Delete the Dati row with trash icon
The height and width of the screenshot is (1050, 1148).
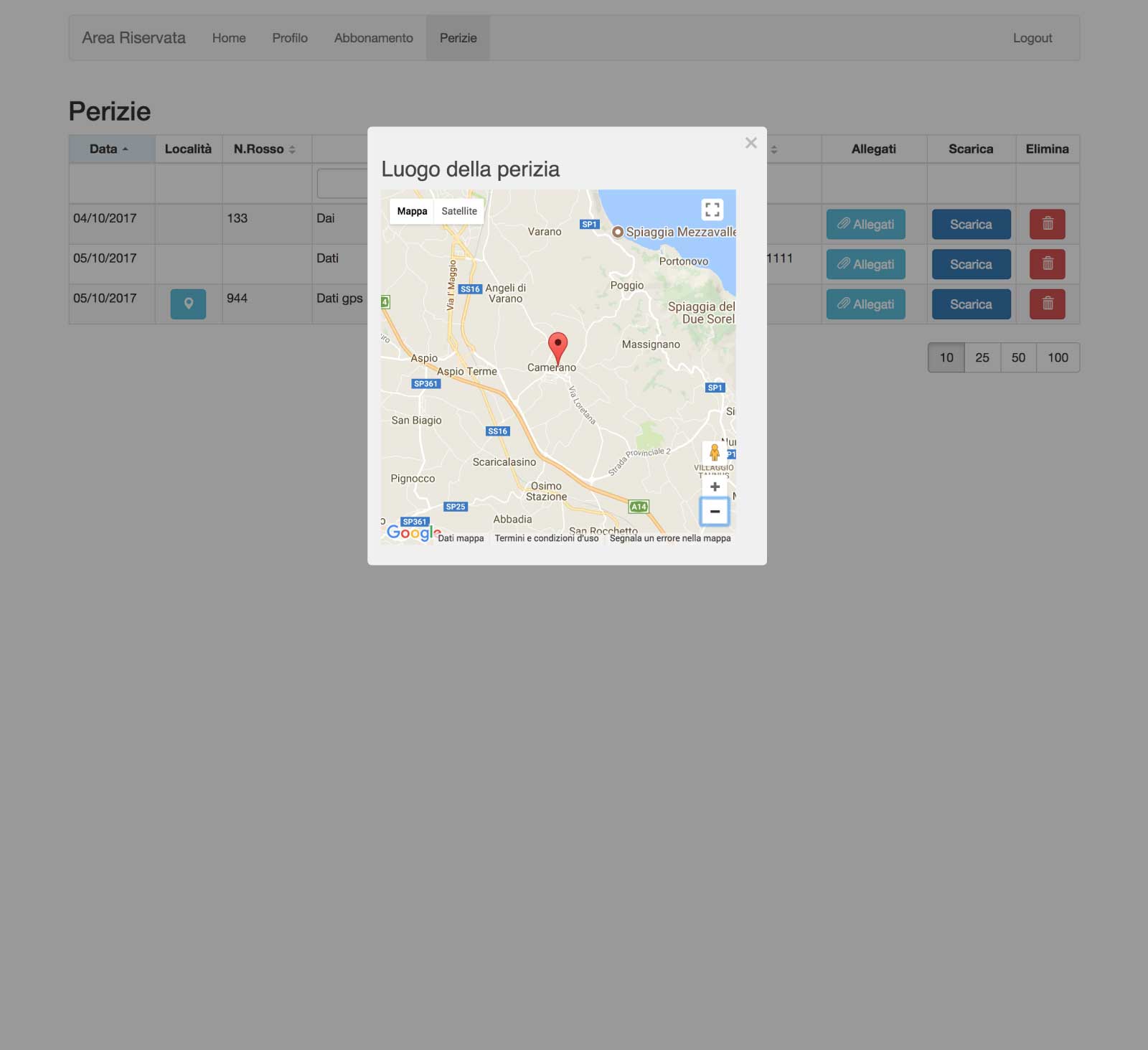(x=1048, y=264)
